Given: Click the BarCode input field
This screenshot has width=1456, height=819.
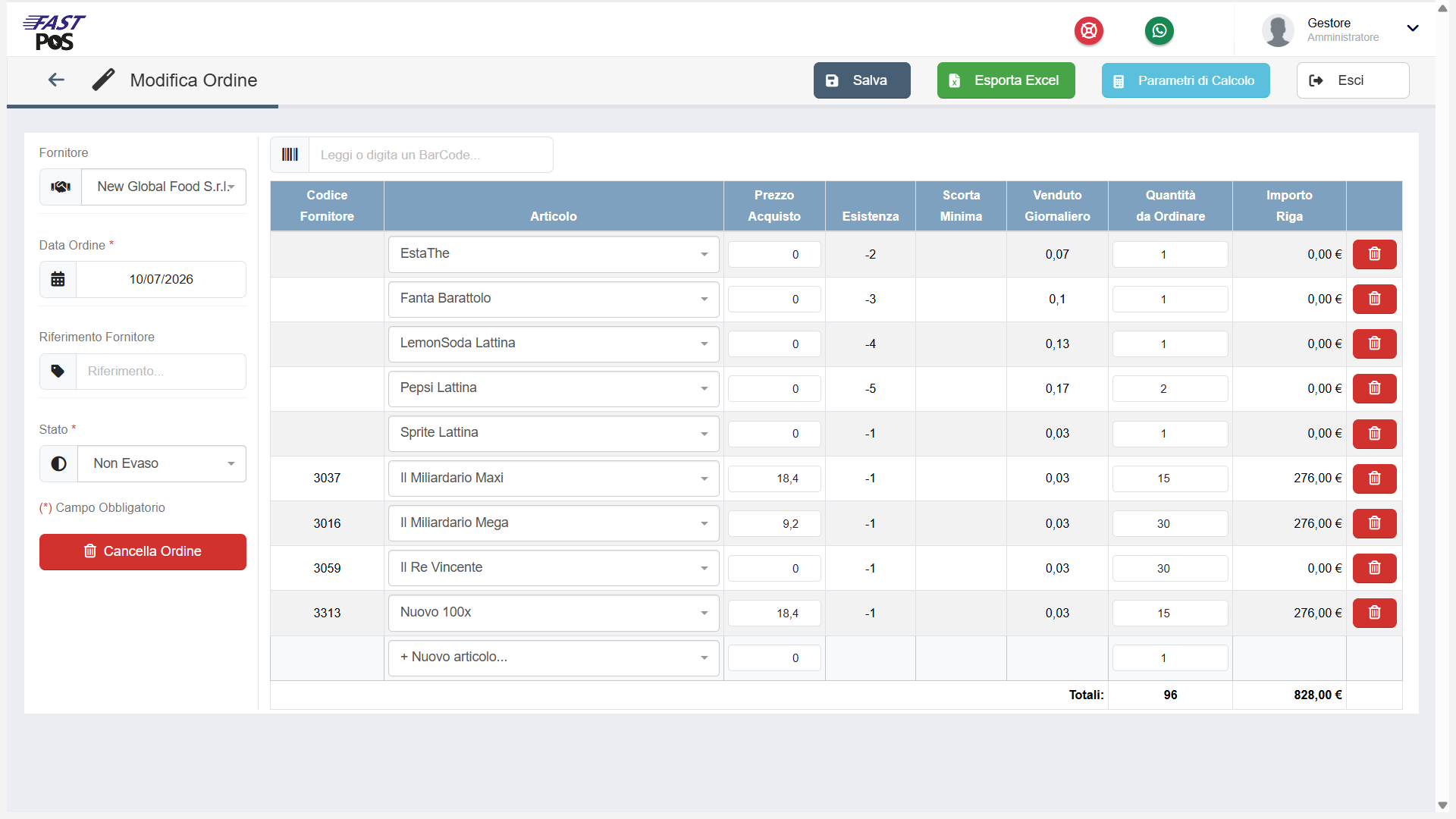Looking at the screenshot, I should click(x=431, y=155).
